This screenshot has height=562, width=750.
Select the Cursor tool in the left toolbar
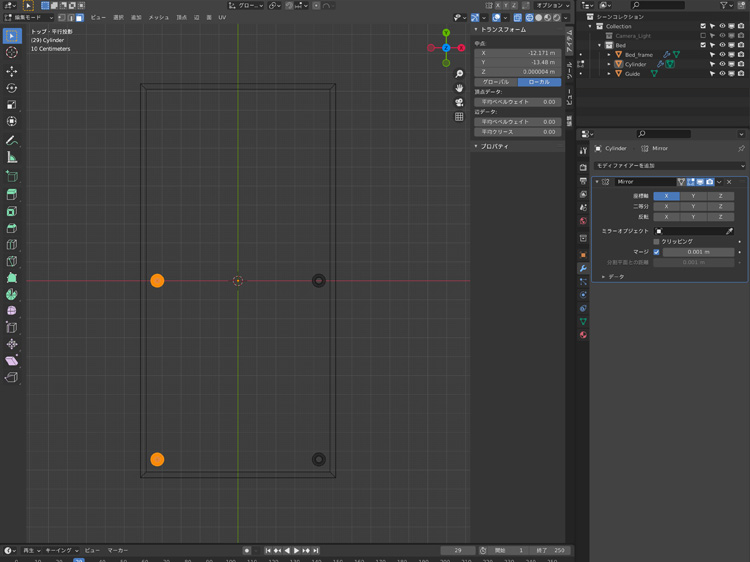point(12,52)
